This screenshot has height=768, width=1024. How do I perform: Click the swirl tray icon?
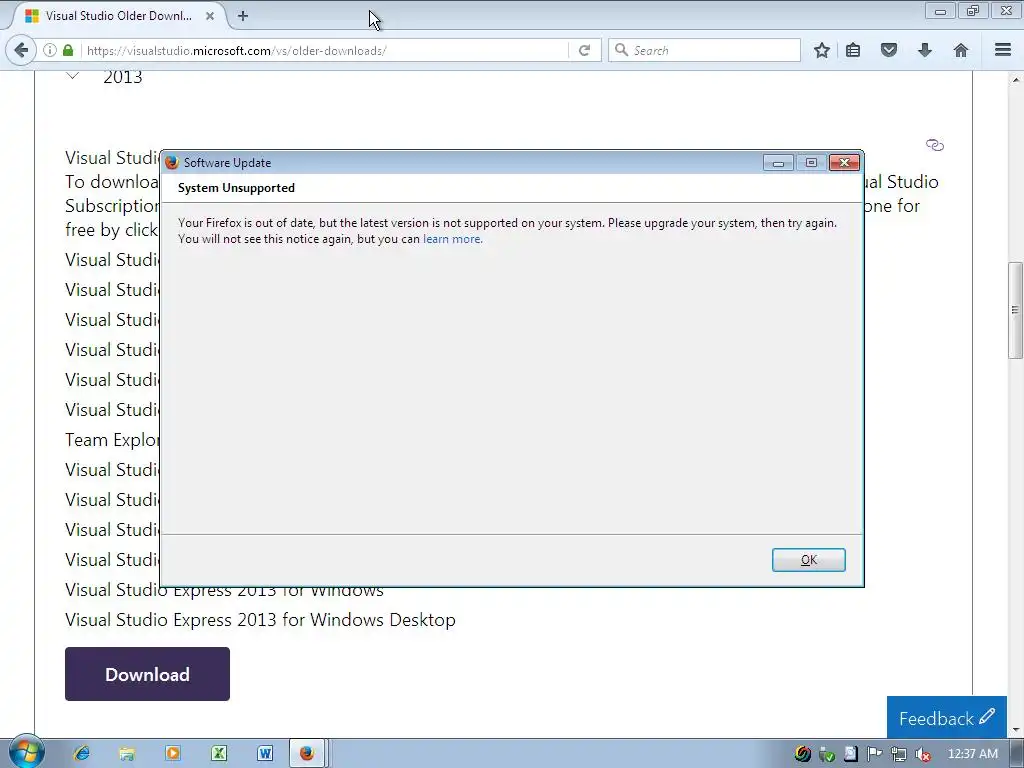(803, 754)
